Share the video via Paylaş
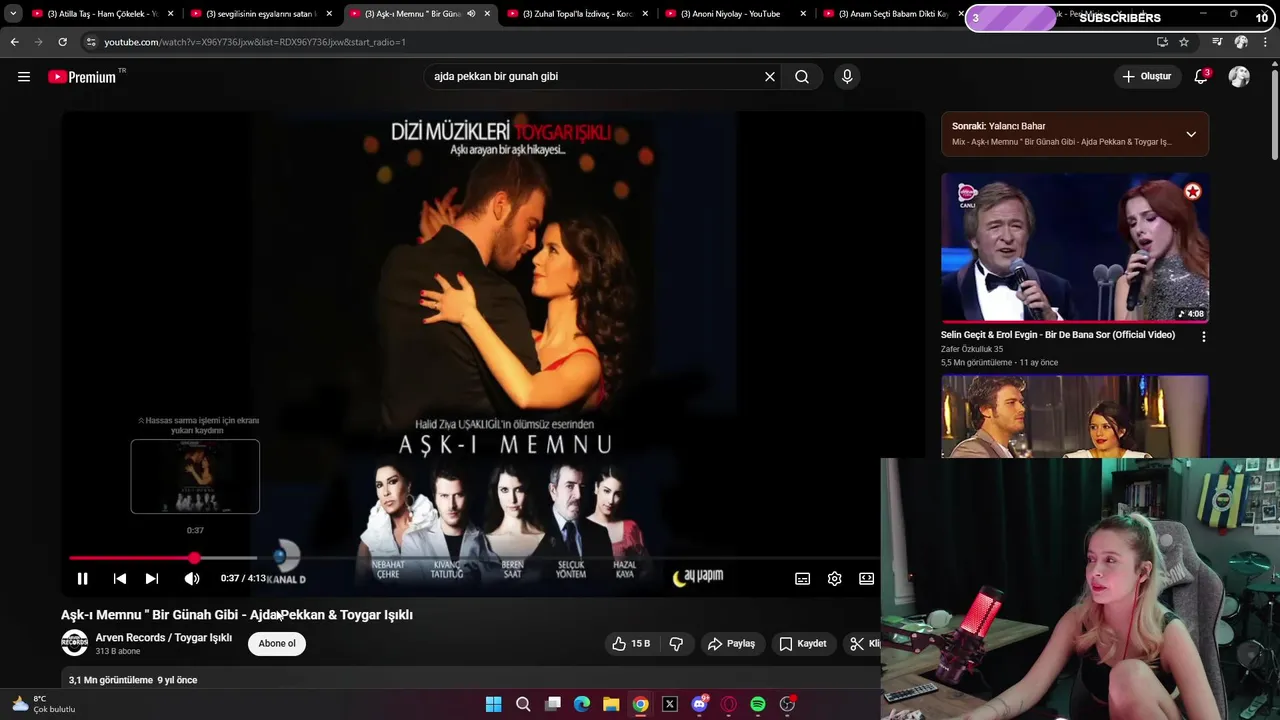 [x=732, y=644]
